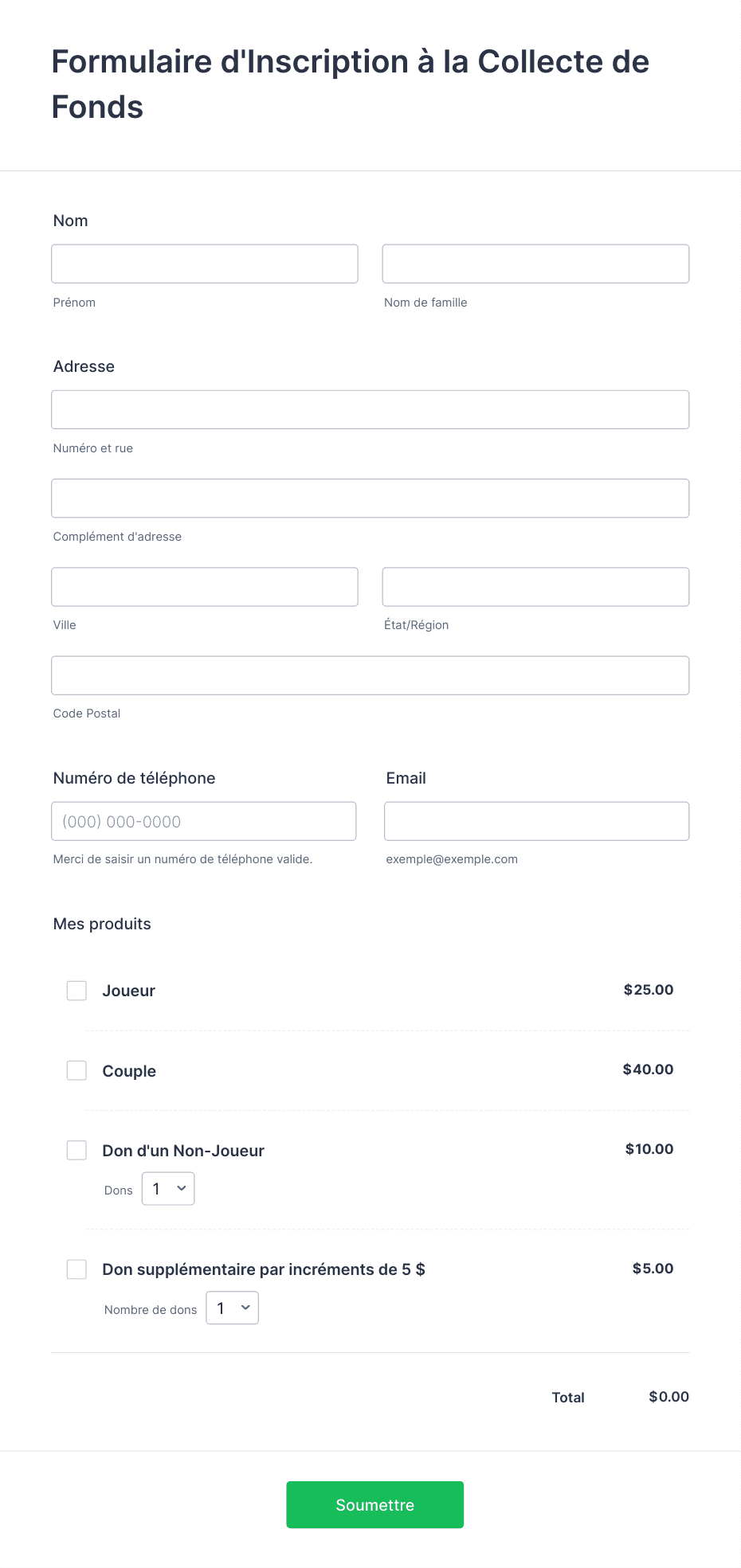Click the Don d'un Non-Joueur product title
Screen dimensions: 741x1568
coord(183,1151)
